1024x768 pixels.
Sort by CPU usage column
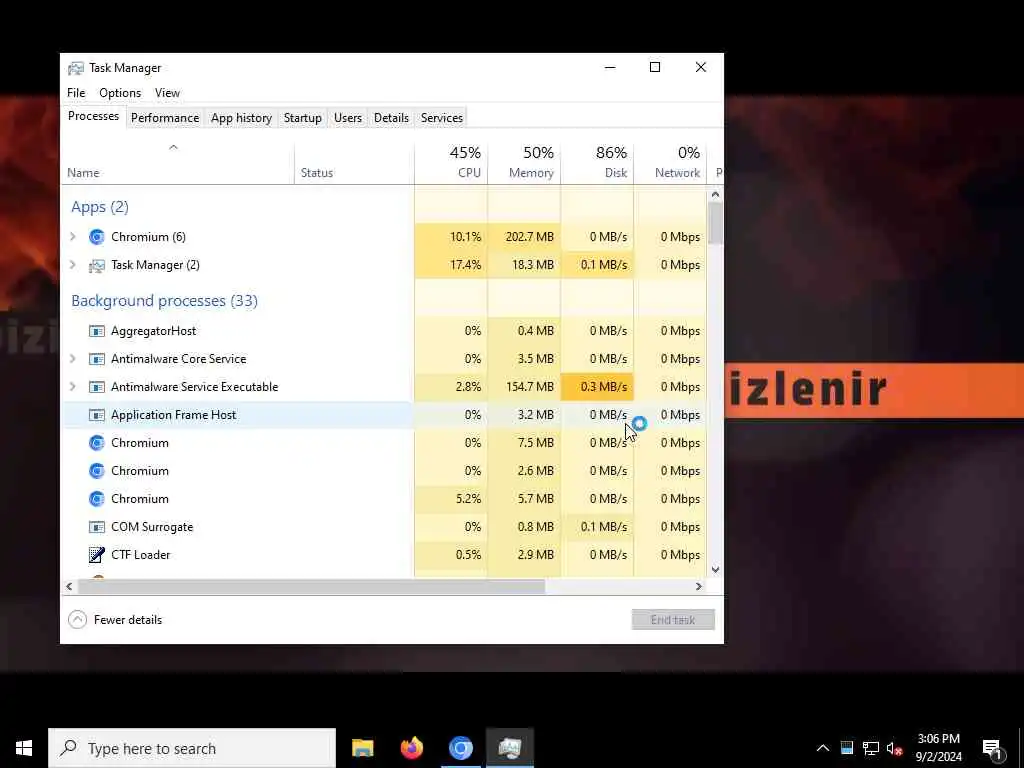point(451,162)
